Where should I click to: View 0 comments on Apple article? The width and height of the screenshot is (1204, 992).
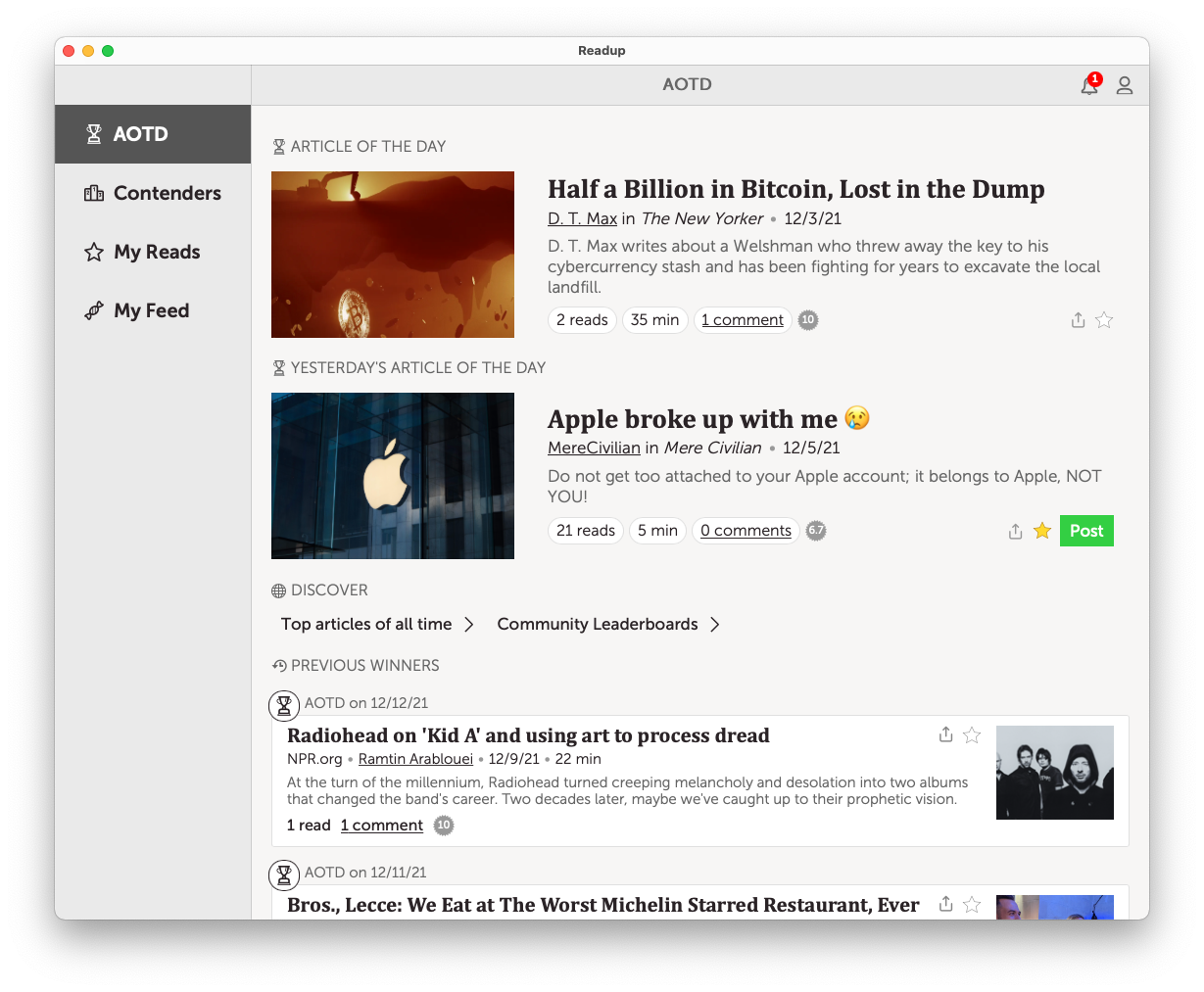click(746, 531)
